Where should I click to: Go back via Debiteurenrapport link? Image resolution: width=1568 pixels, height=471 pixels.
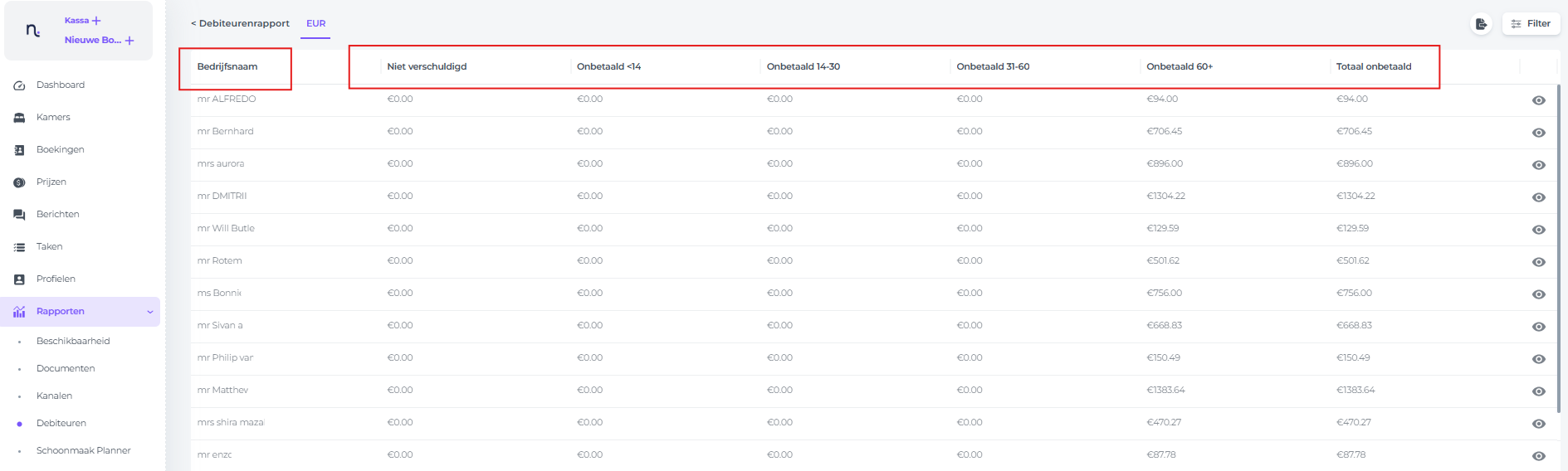pos(240,24)
